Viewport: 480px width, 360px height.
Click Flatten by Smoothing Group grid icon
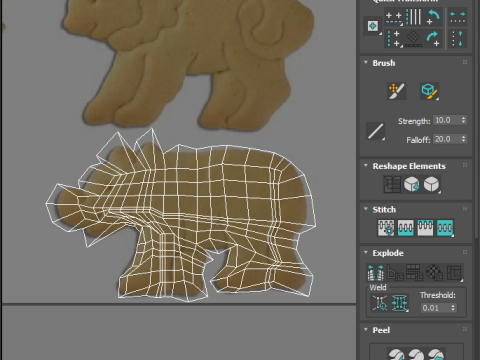[415, 272]
